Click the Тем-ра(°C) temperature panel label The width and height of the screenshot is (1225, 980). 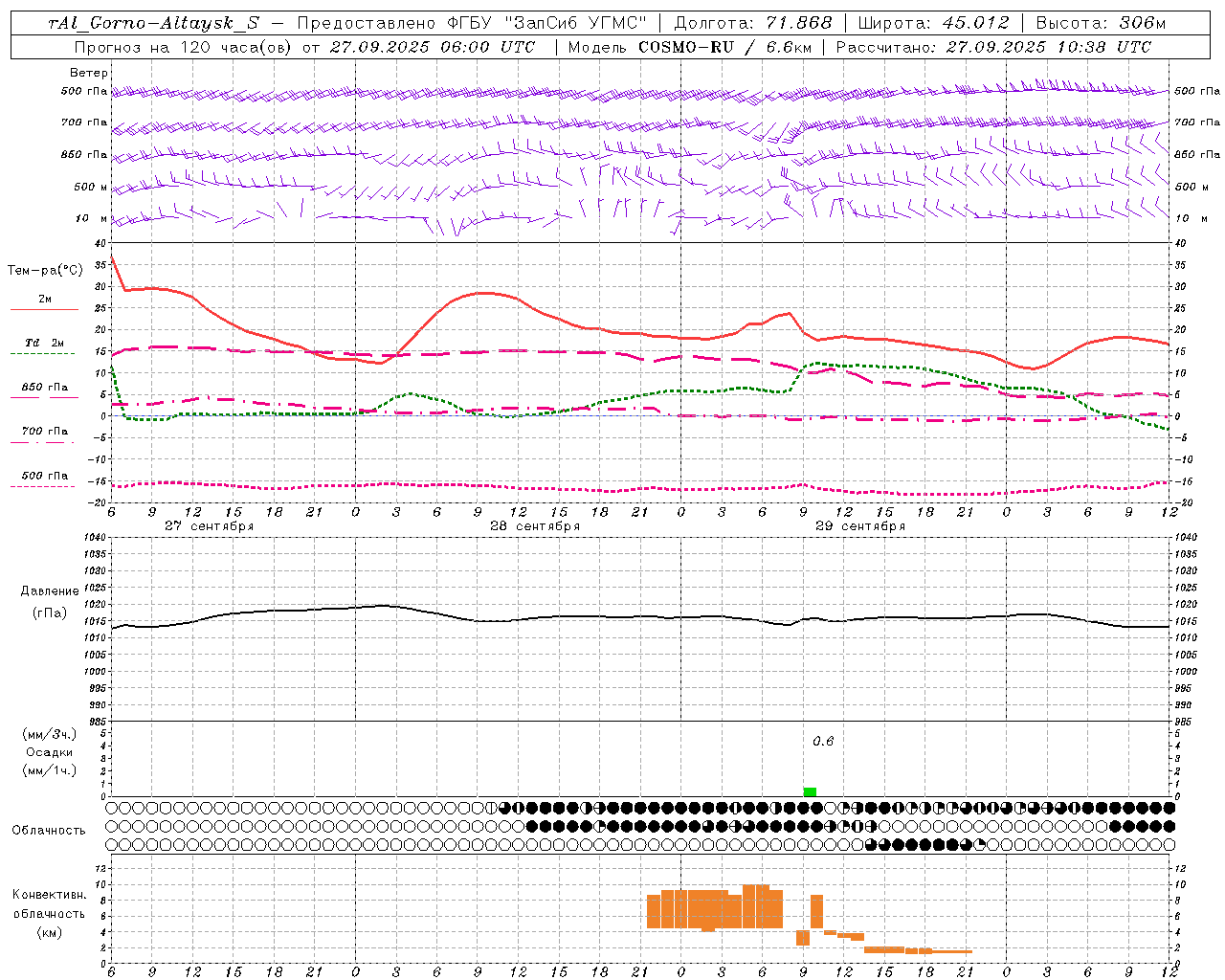[46, 271]
